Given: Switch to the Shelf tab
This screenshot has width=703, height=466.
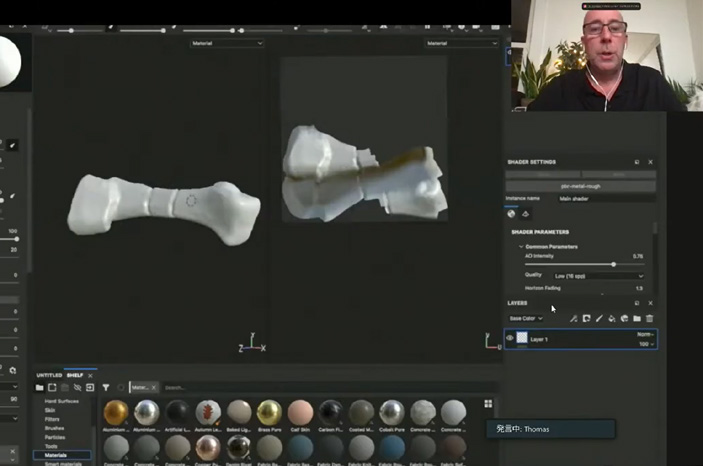Looking at the screenshot, I should pos(75,375).
